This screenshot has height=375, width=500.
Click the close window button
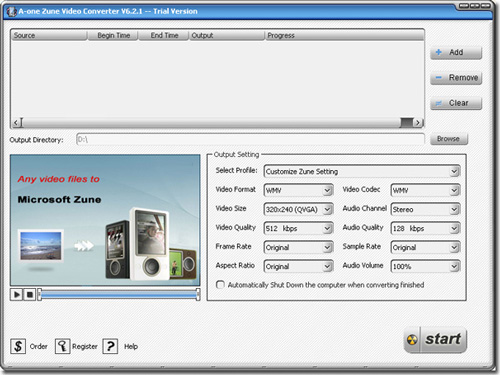(485, 6)
